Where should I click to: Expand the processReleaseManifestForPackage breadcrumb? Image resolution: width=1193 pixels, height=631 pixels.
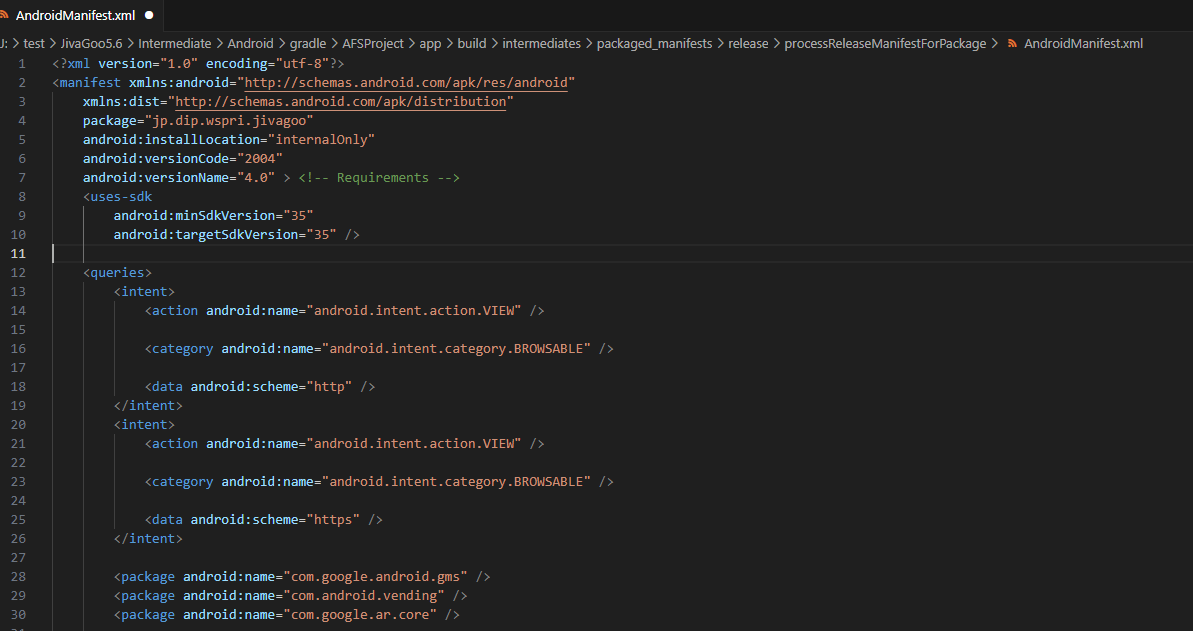click(884, 44)
